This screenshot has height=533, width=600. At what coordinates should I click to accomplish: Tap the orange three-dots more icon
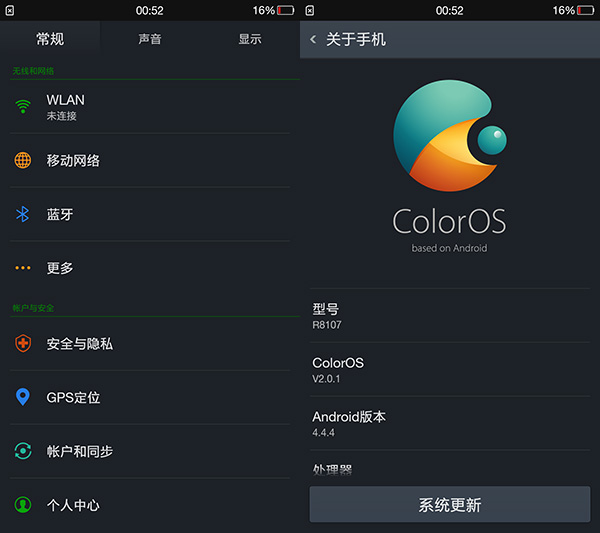click(x=23, y=268)
